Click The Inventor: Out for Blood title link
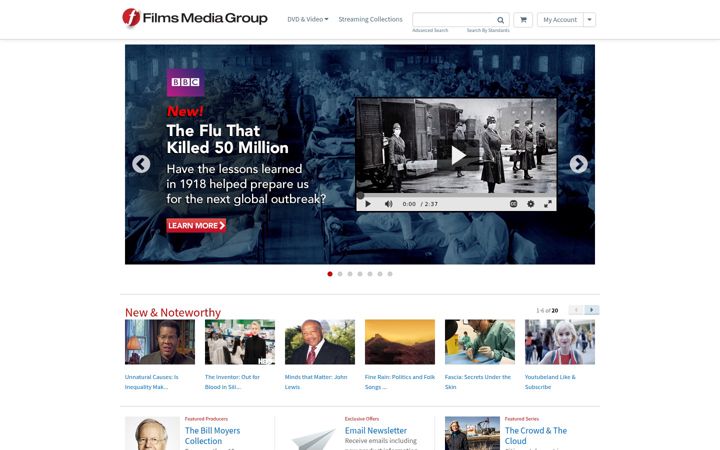Viewport: 720px width, 450px height. click(232, 382)
